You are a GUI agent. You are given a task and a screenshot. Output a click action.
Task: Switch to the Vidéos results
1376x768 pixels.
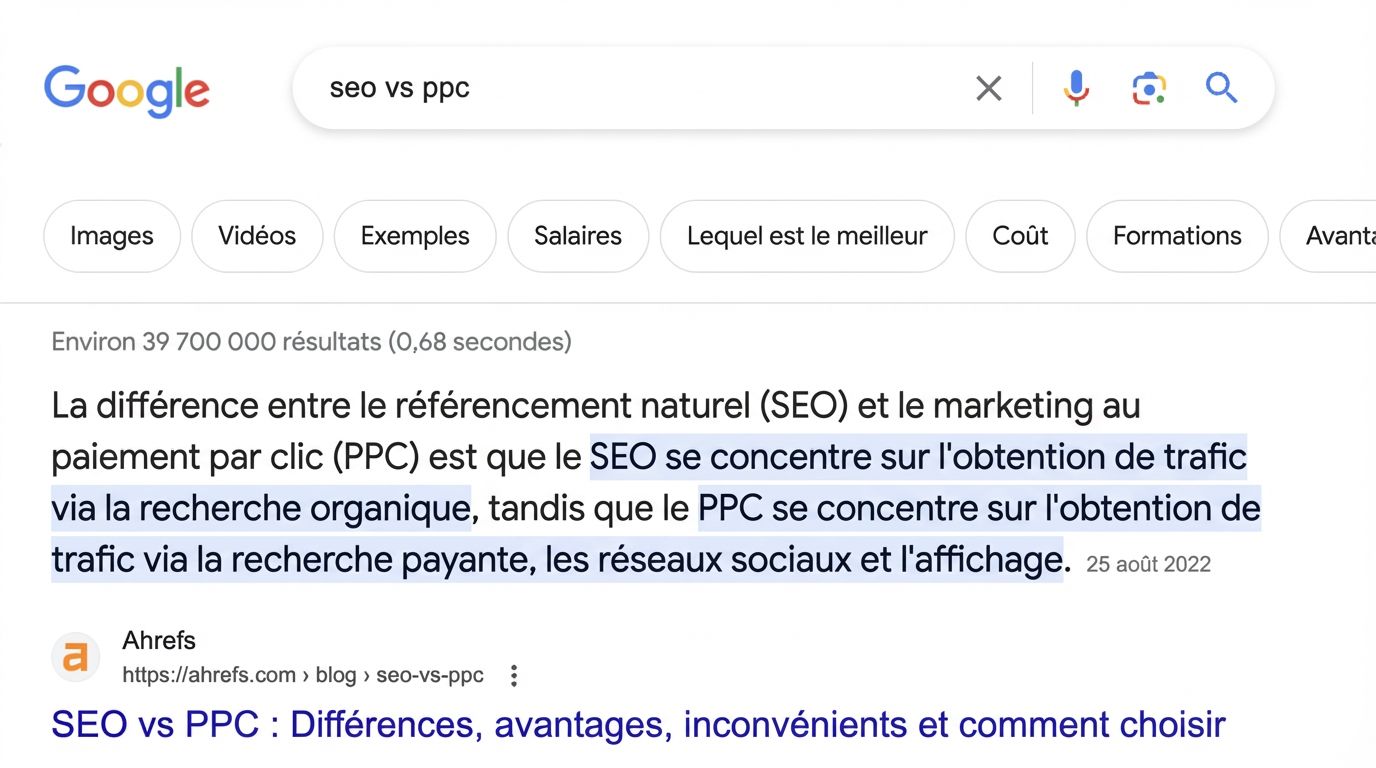pos(256,236)
